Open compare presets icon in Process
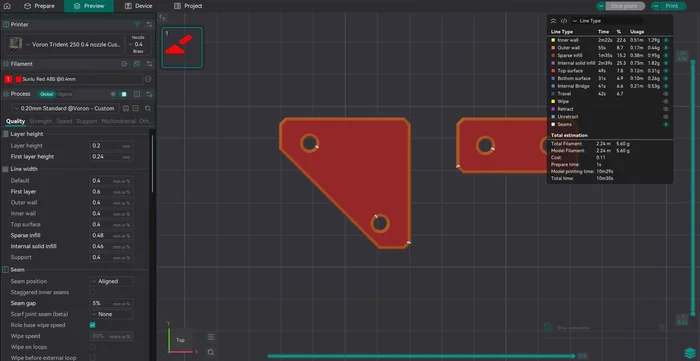Viewport: 700px width, 361px height. click(137, 94)
